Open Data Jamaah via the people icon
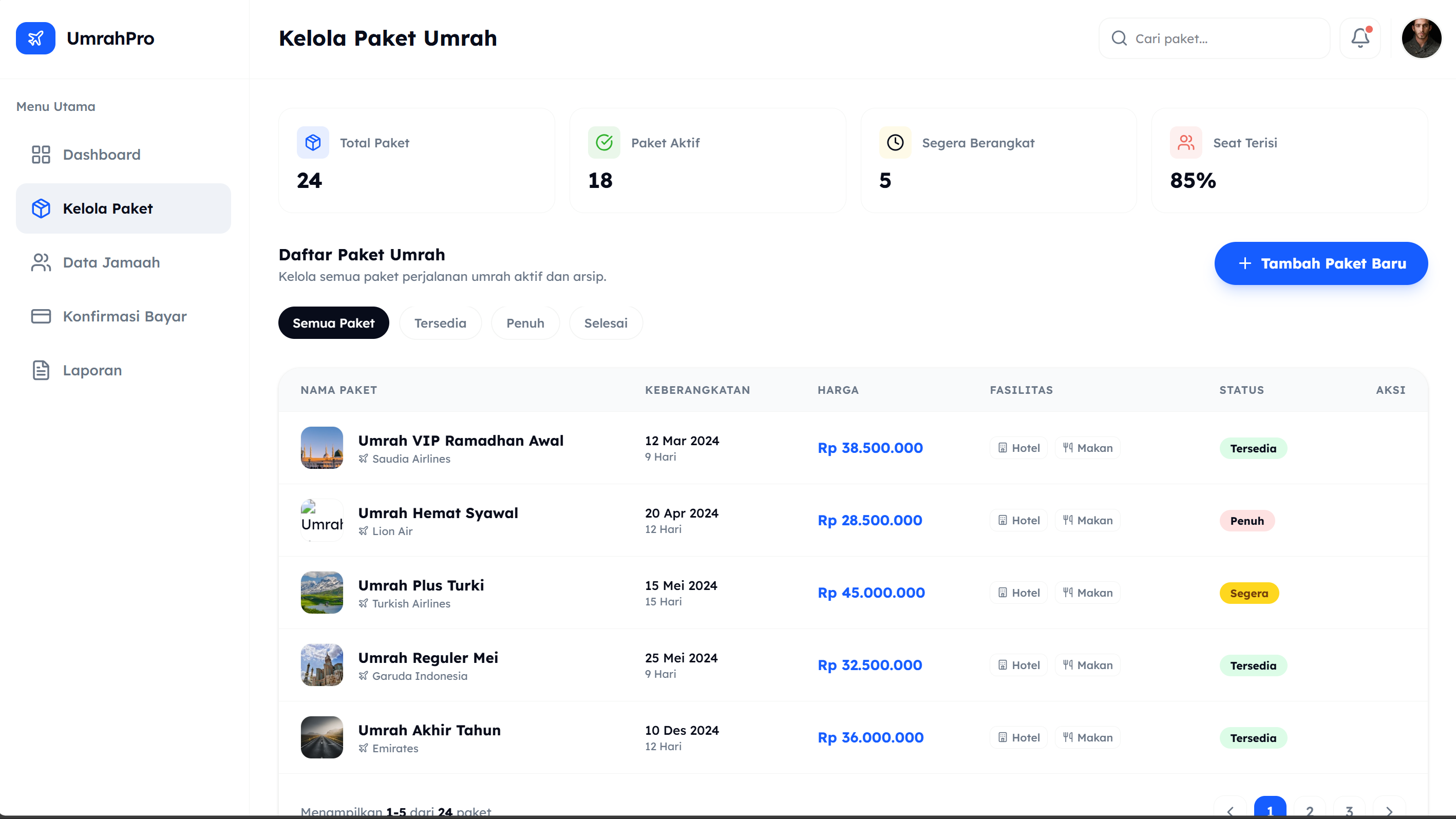 click(x=40, y=262)
